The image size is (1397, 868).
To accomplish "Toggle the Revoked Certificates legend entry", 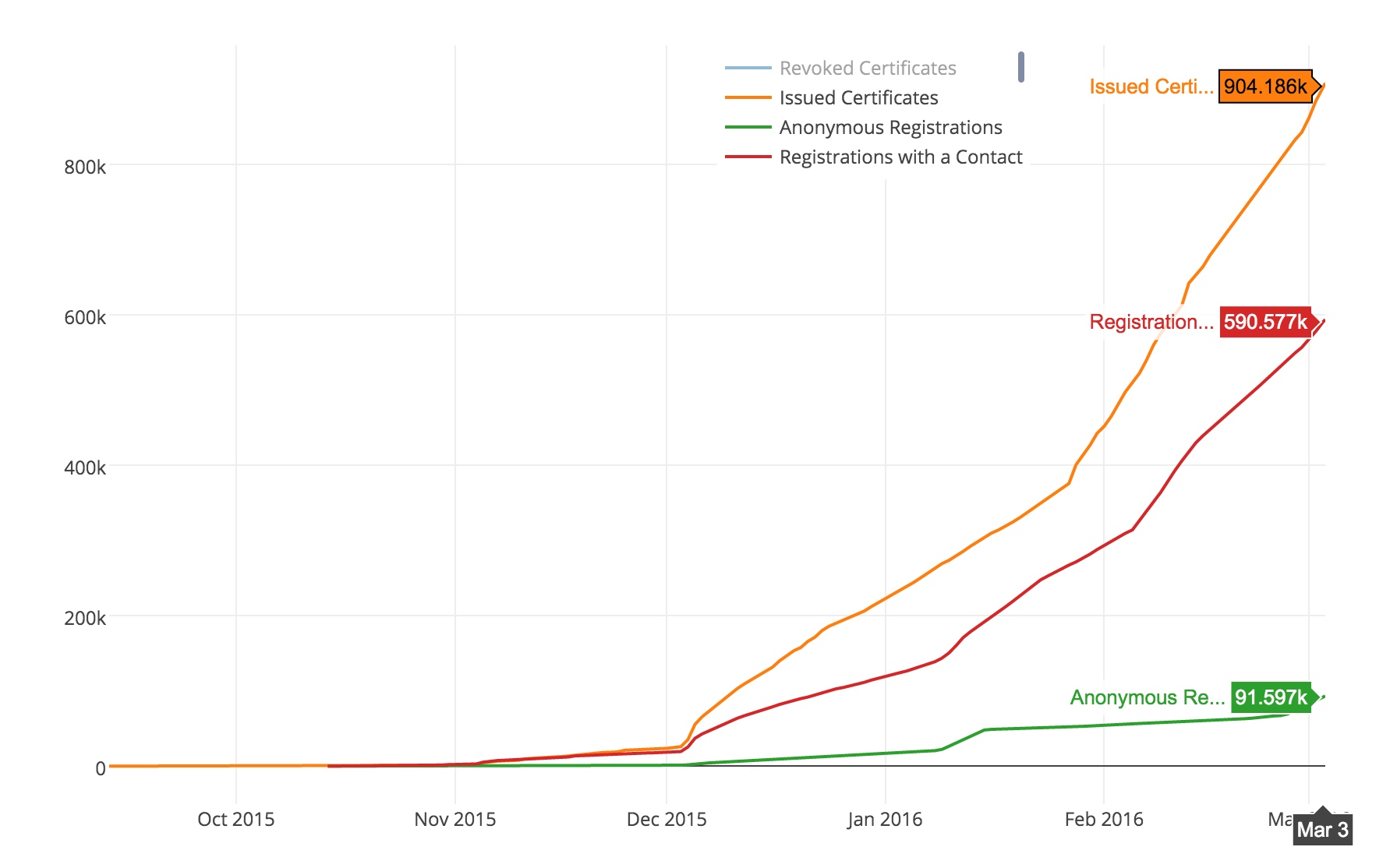I will [867, 69].
